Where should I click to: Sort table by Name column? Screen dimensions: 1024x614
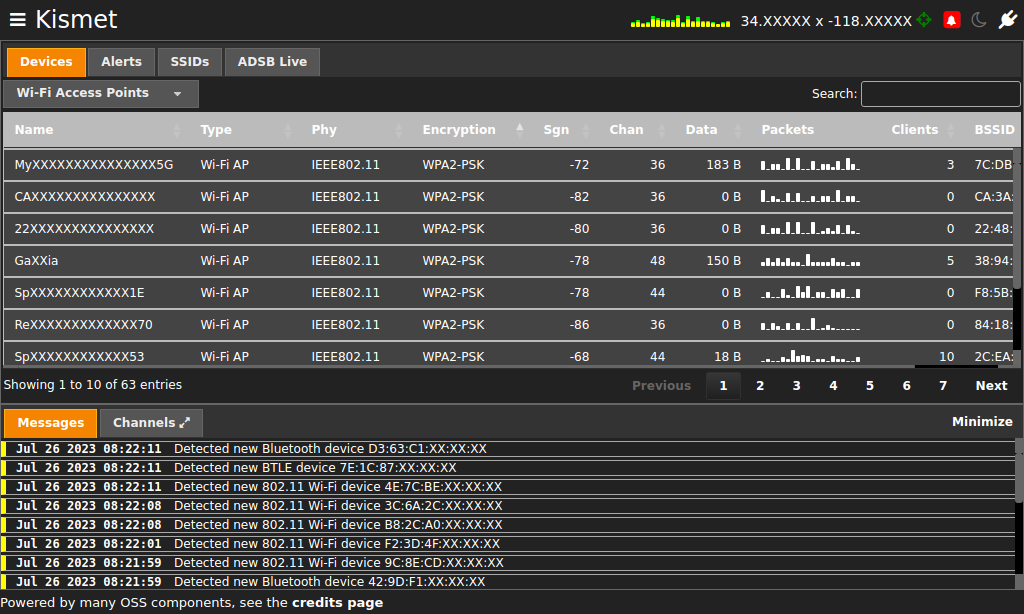(x=97, y=130)
